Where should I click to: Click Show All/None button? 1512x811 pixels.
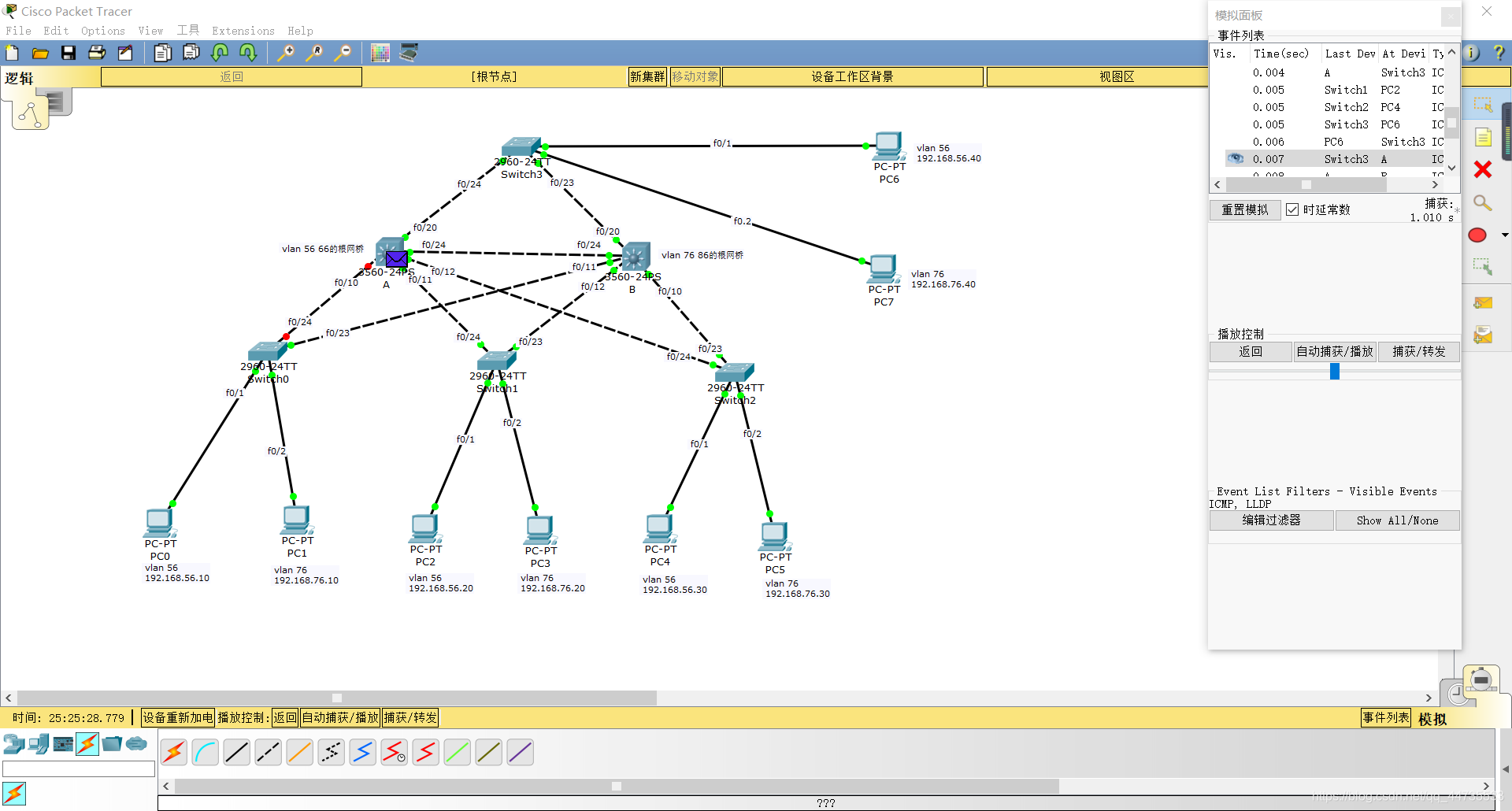[x=1398, y=520]
